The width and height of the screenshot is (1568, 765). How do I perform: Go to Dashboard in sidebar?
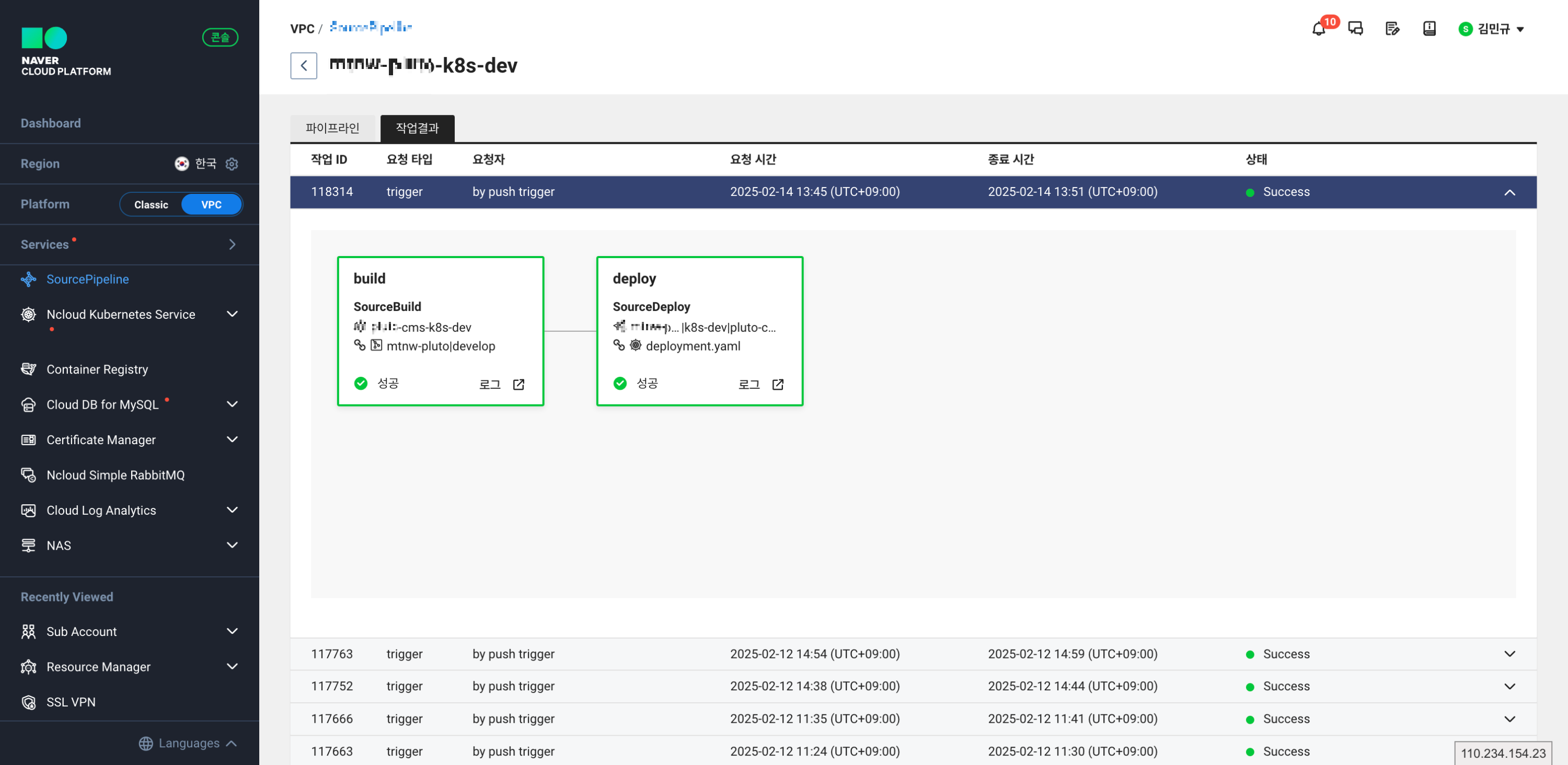(x=51, y=123)
